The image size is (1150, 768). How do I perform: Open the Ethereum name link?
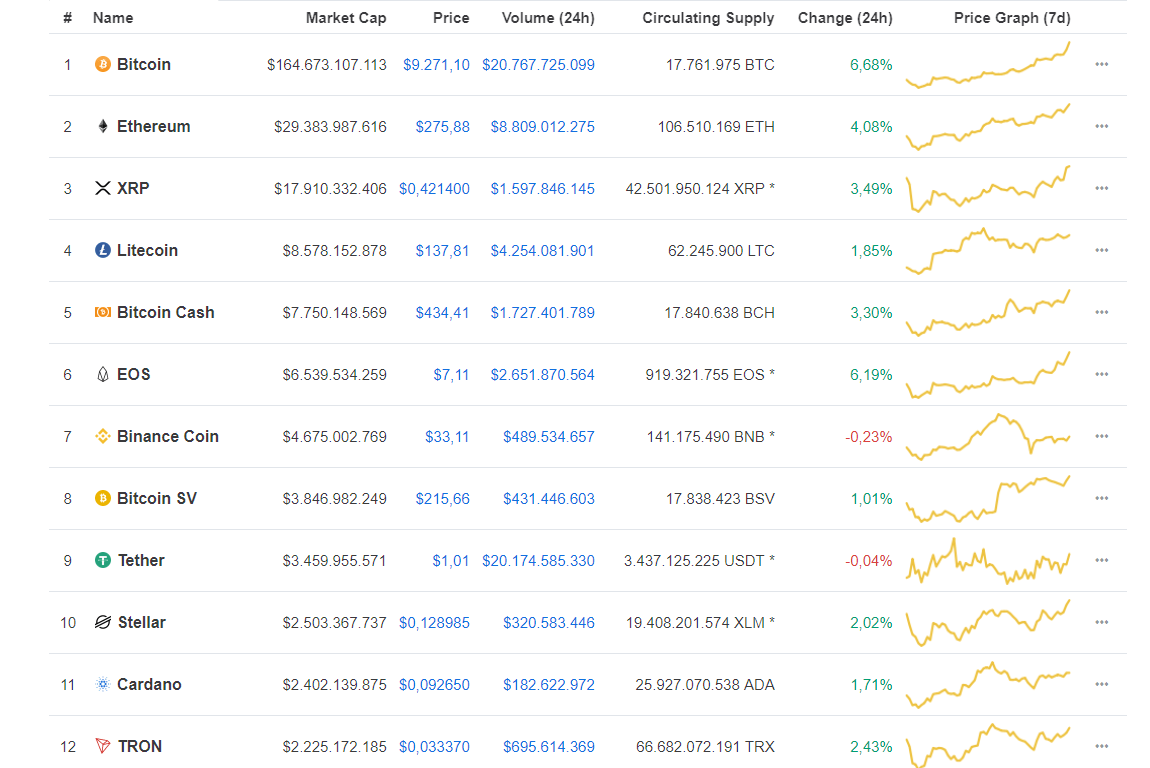coord(153,126)
